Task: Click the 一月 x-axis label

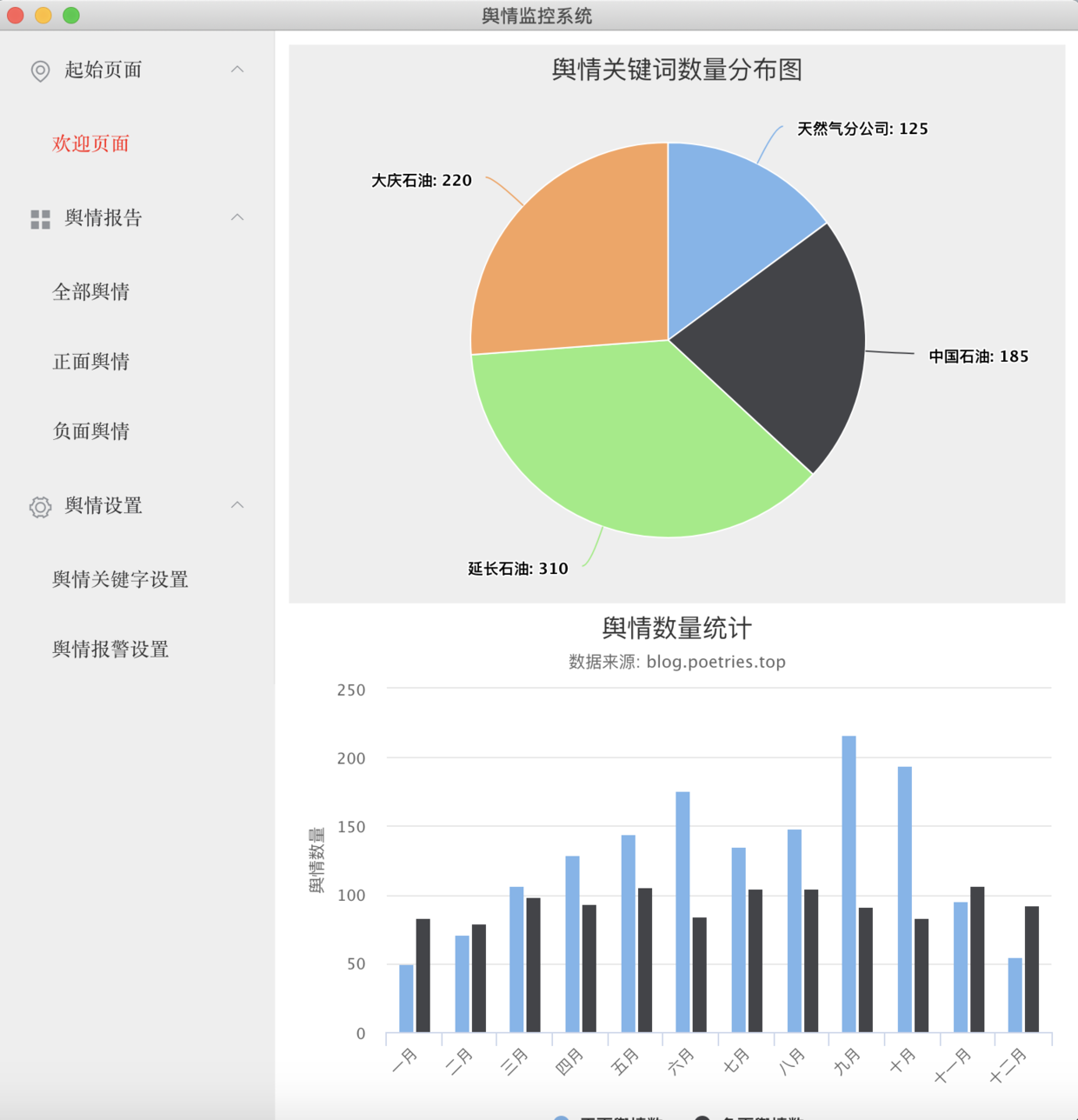Action: [404, 1062]
